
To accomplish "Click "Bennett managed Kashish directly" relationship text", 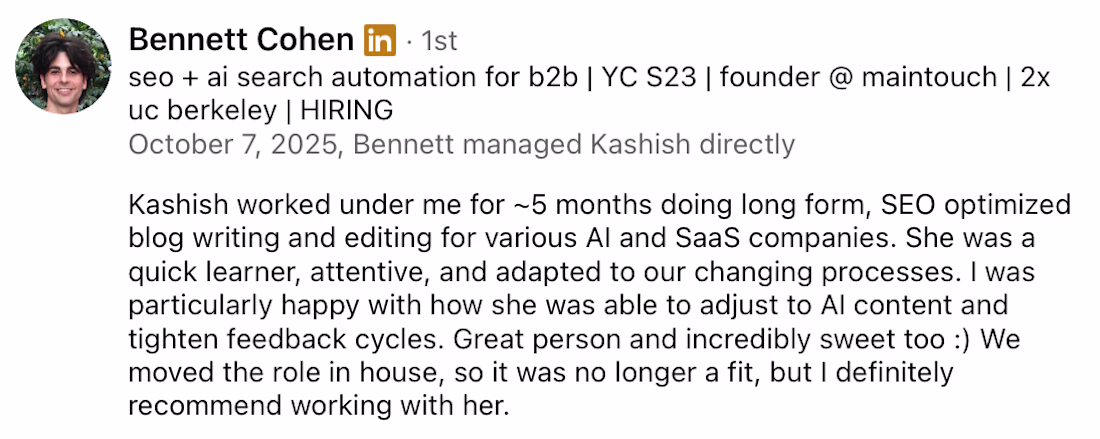I will point(574,144).
